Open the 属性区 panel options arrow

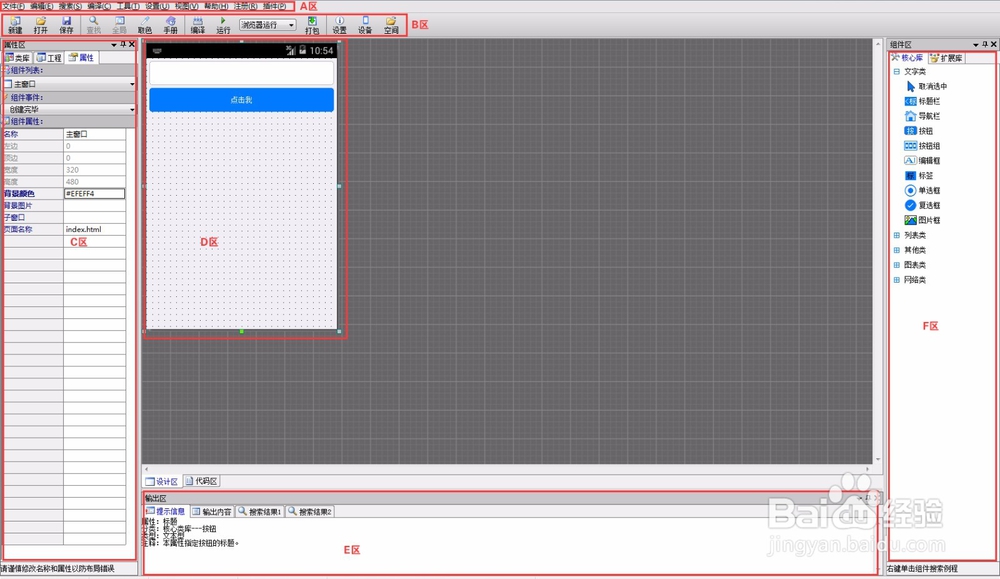(114, 45)
